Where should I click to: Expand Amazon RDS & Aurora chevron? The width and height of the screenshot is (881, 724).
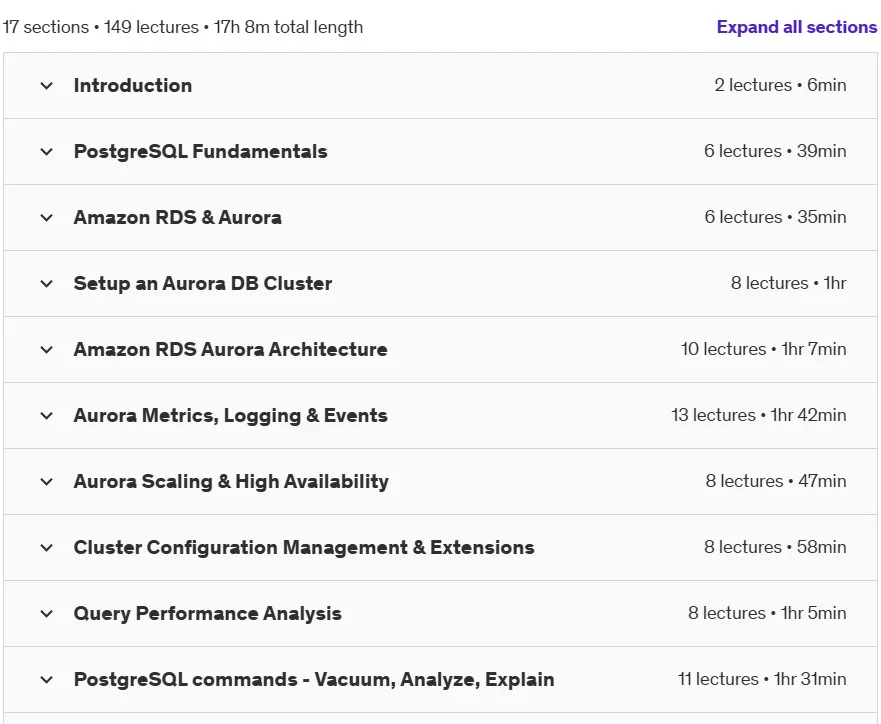pos(47,218)
